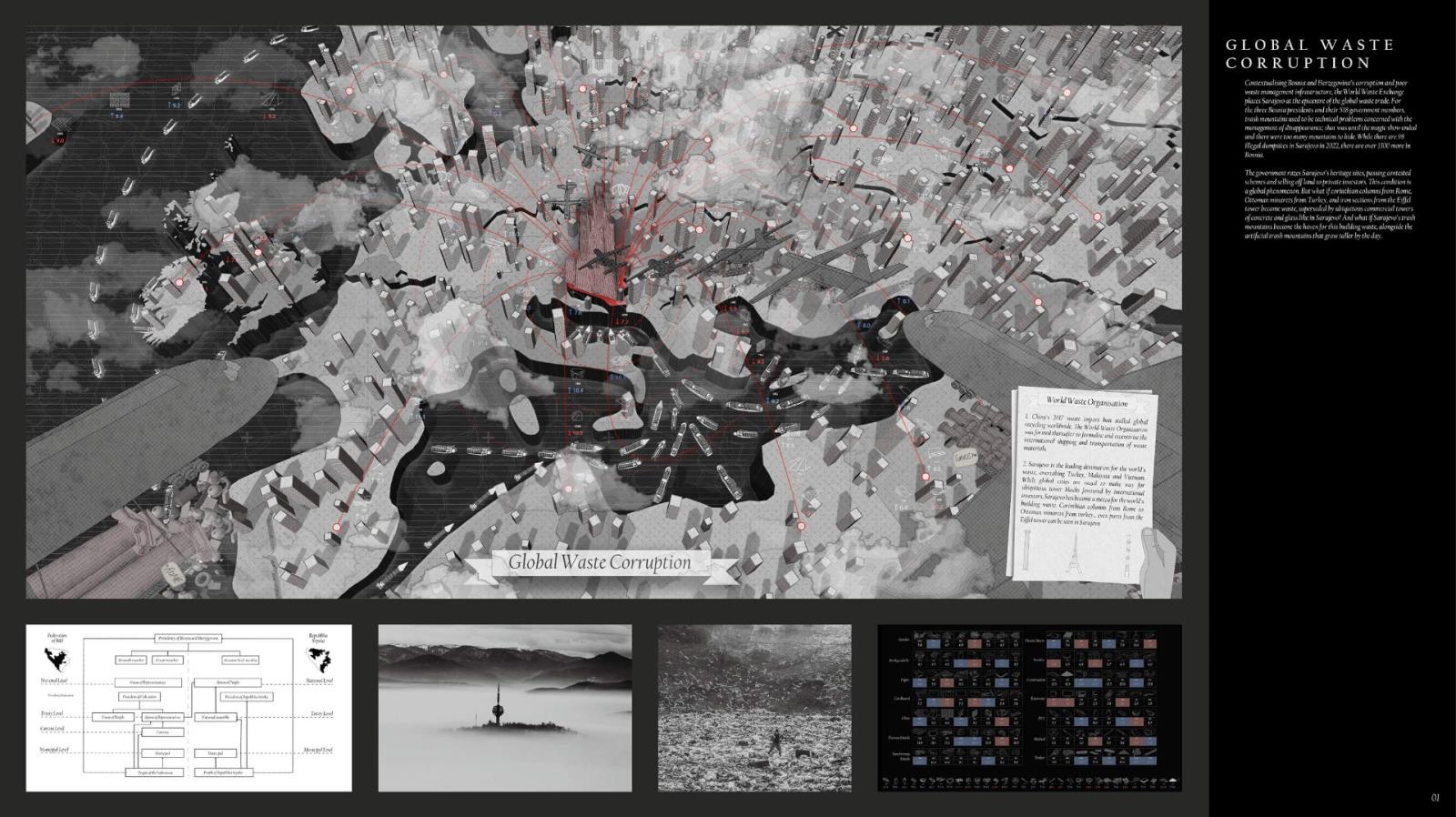
Task: Click the page number 01
Action: [x=1435, y=798]
